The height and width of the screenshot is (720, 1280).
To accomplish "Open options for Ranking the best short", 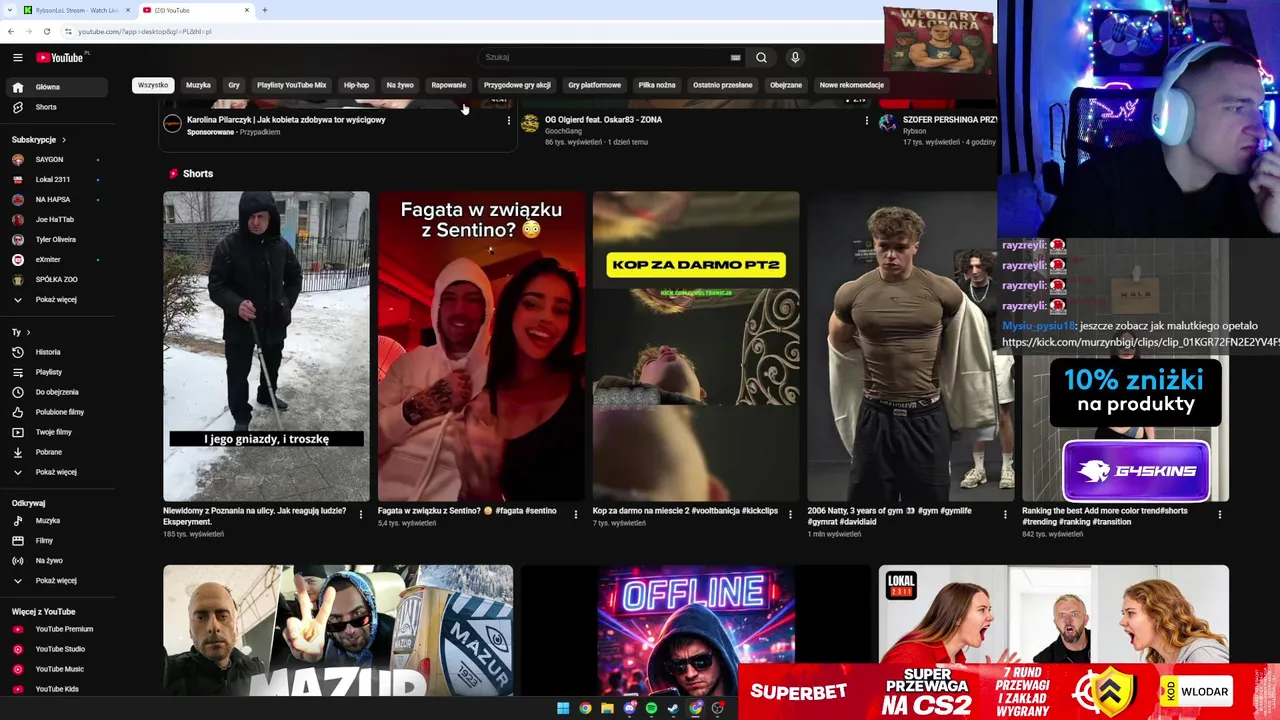I will [1220, 515].
